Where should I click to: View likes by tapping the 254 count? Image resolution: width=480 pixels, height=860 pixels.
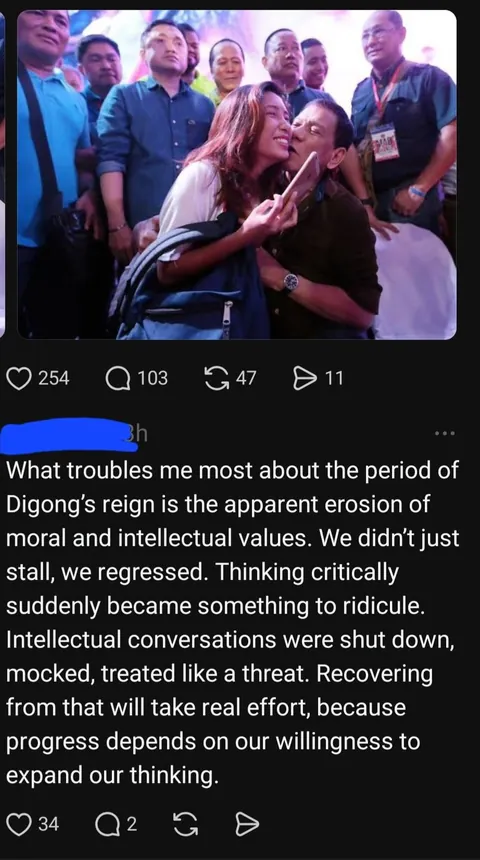54,378
